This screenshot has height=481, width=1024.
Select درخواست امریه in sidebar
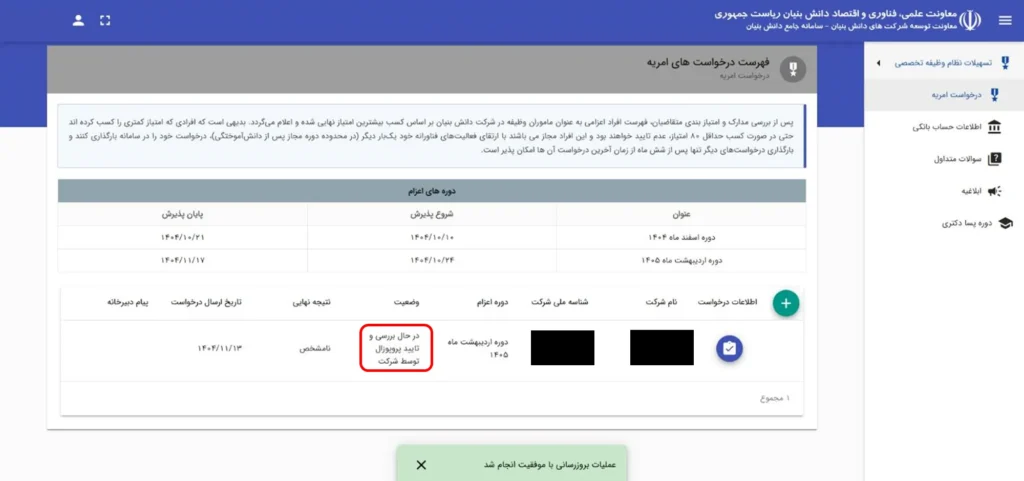point(944,95)
